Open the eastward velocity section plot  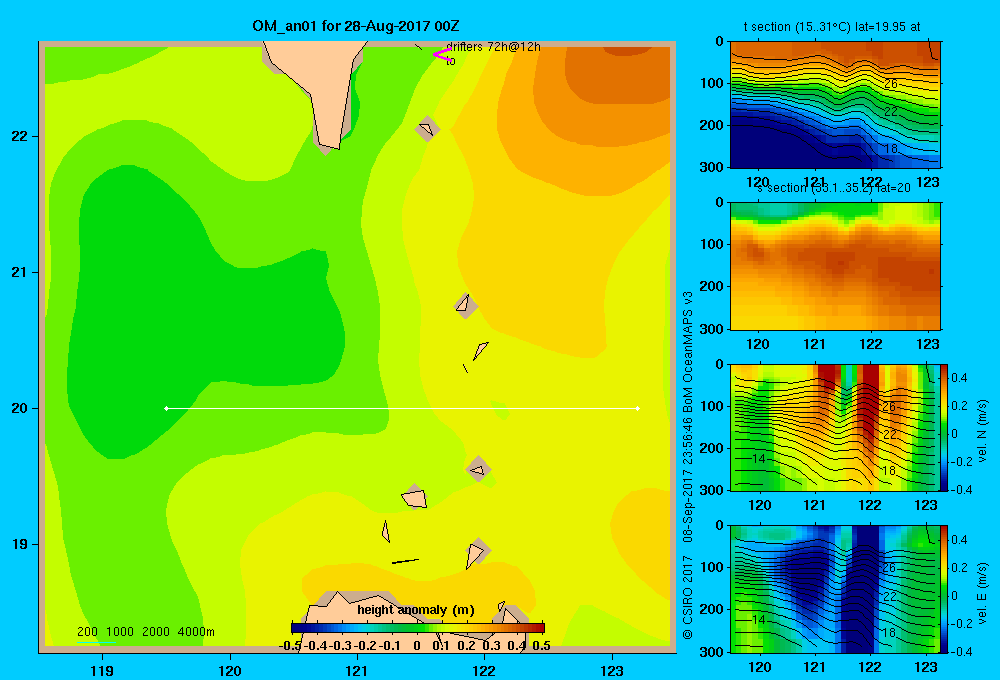(x=835, y=589)
